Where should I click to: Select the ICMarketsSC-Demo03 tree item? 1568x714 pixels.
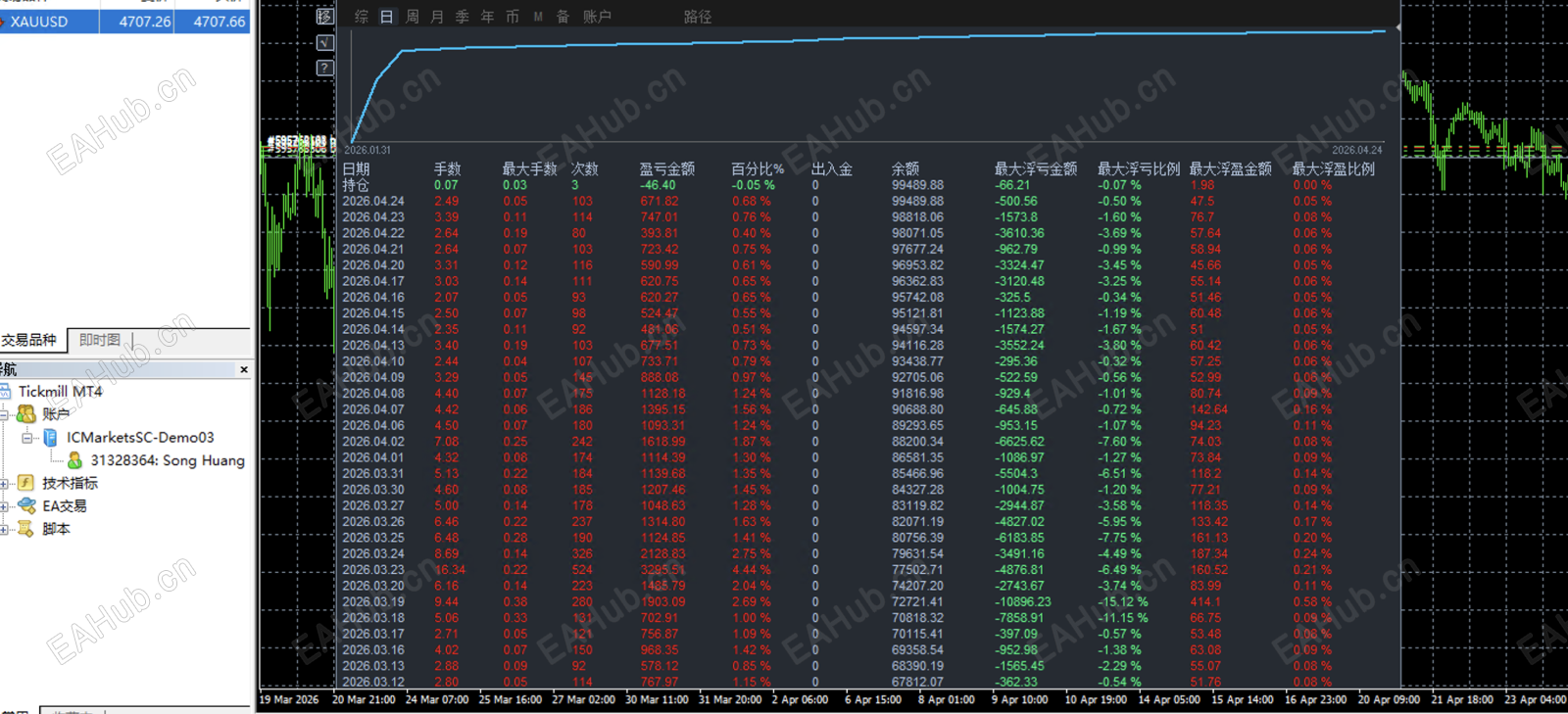(140, 437)
